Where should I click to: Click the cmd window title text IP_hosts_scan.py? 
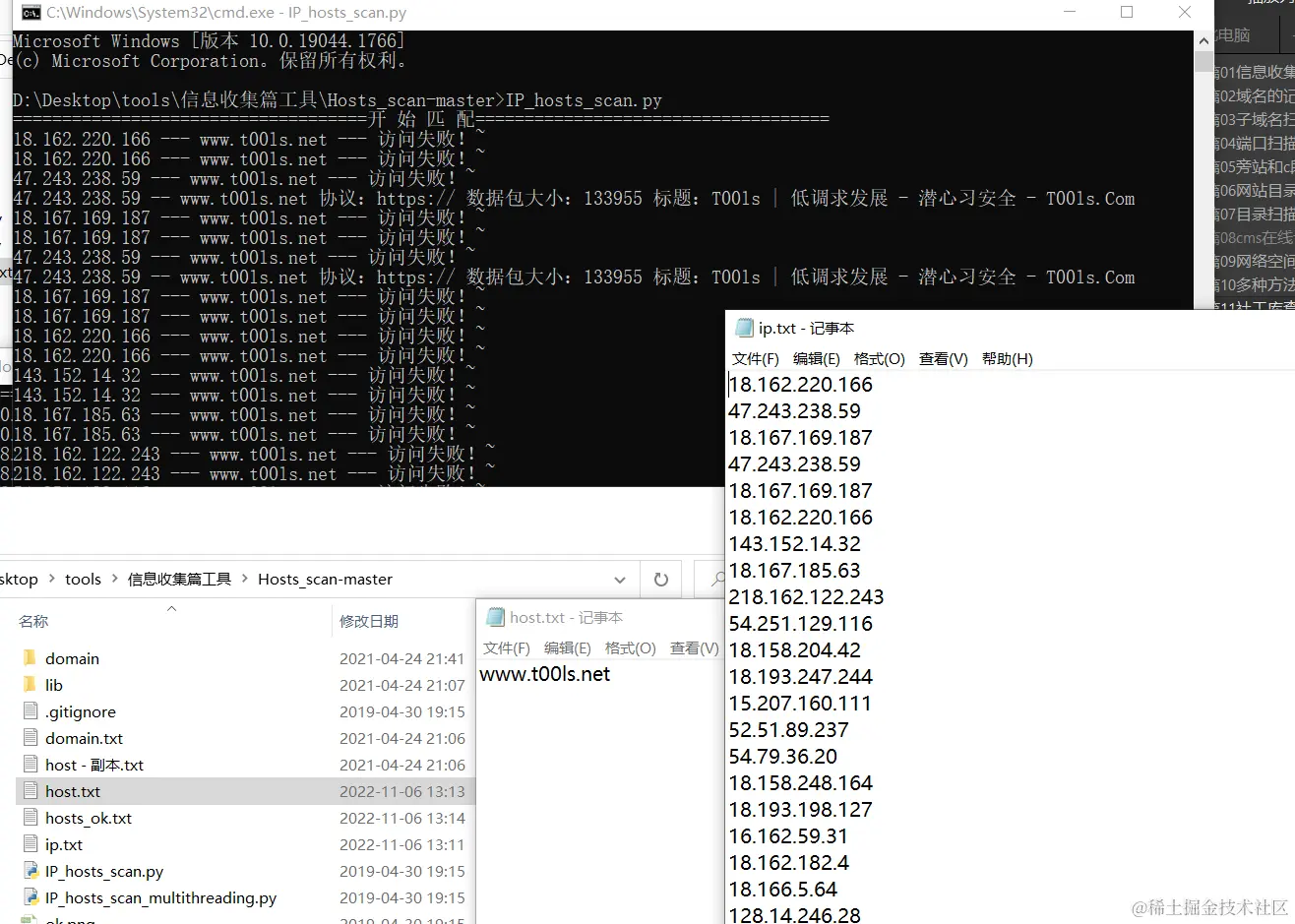(347, 13)
